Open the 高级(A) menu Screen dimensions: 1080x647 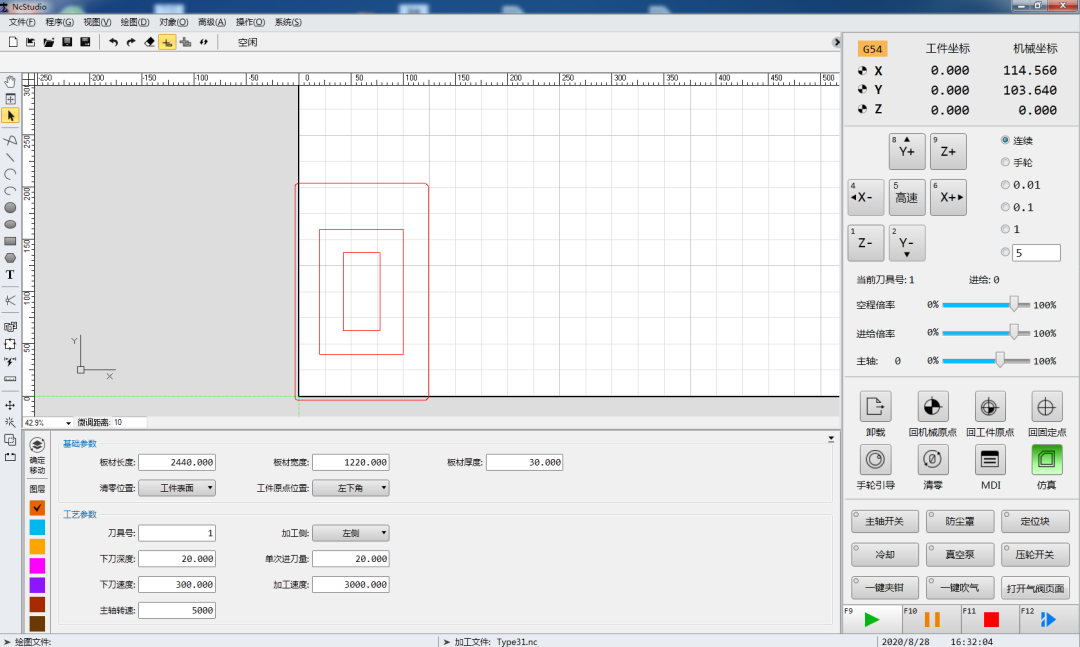[212, 22]
